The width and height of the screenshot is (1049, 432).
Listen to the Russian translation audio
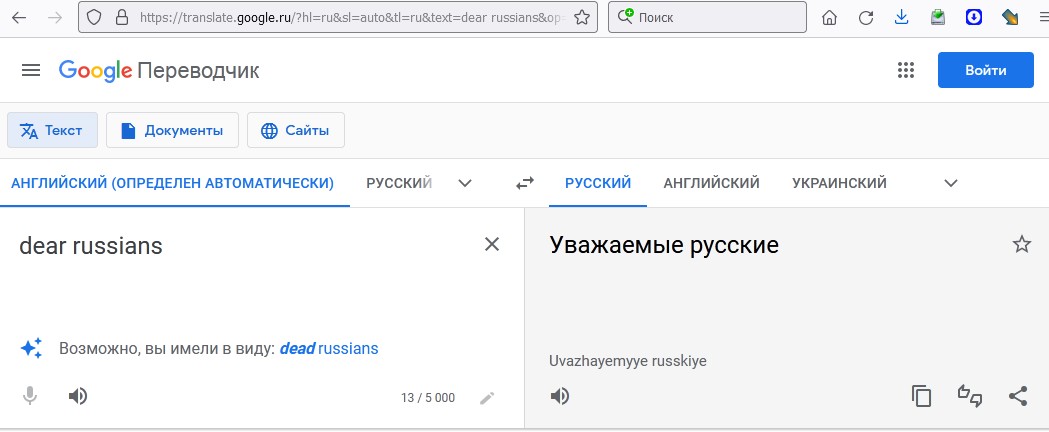click(559, 397)
